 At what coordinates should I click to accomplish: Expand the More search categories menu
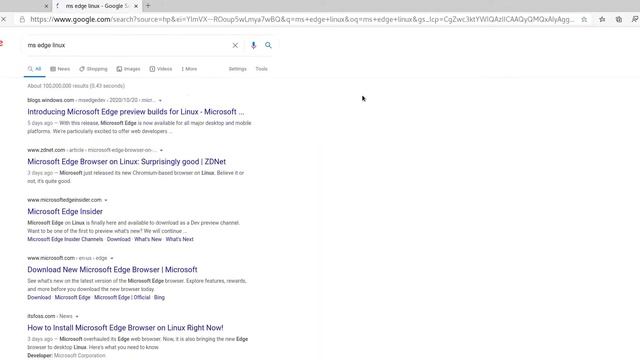point(189,69)
